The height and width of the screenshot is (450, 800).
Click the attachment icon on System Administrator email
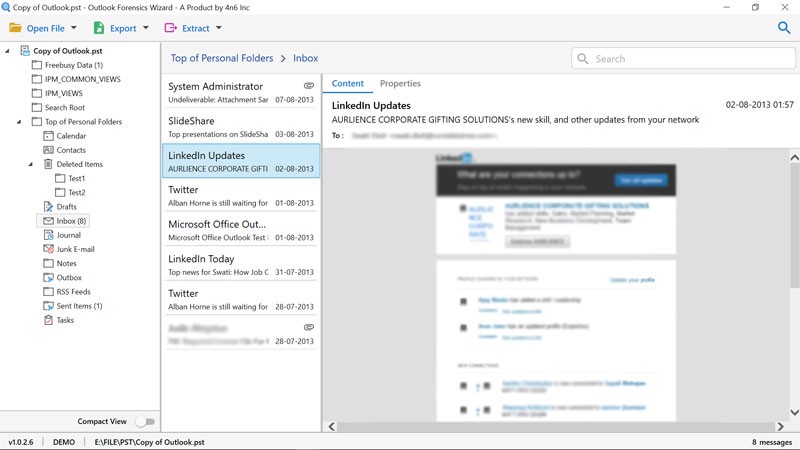309,86
